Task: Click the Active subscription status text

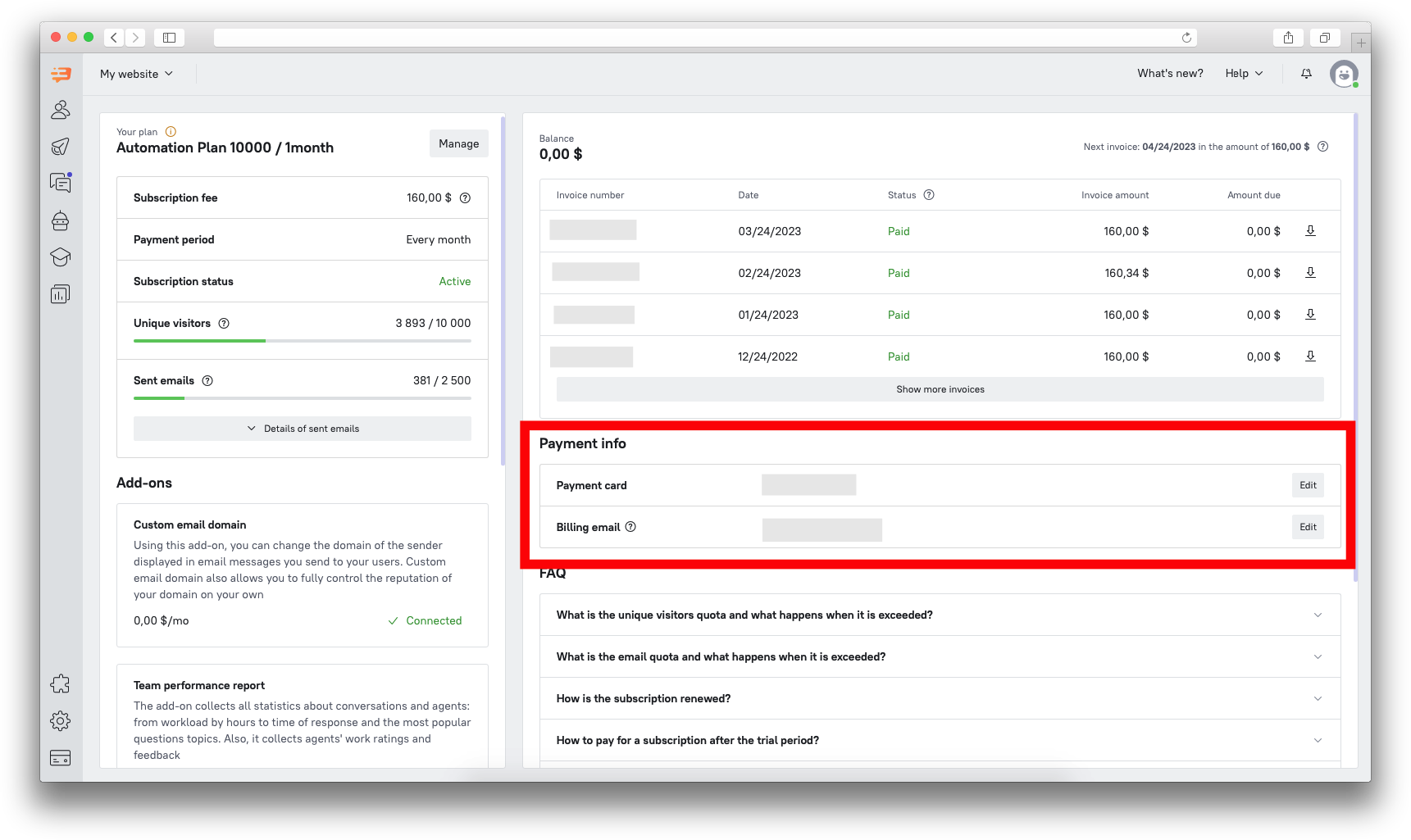Action: coord(455,281)
